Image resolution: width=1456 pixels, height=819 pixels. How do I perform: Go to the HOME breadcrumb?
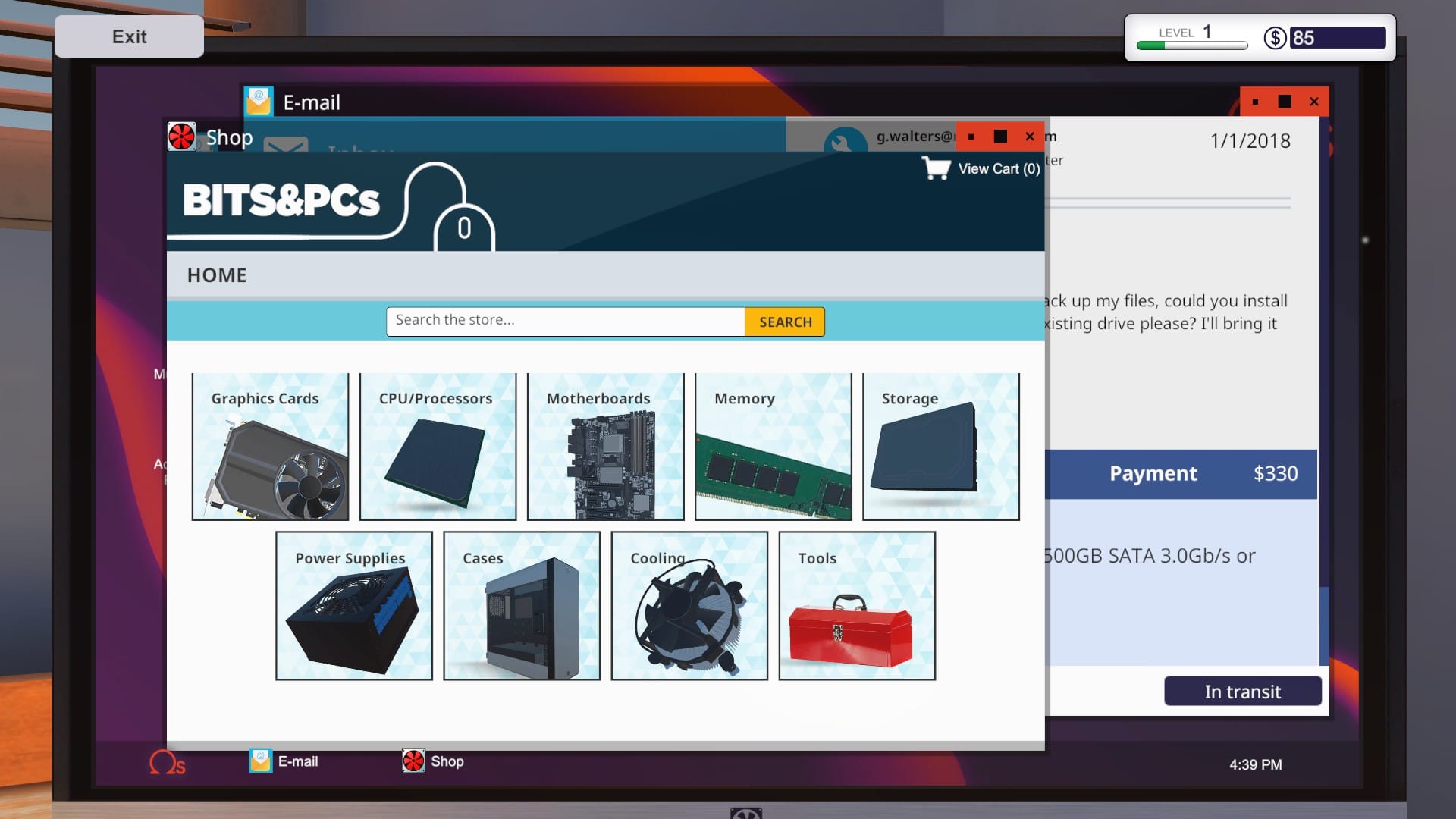[217, 275]
